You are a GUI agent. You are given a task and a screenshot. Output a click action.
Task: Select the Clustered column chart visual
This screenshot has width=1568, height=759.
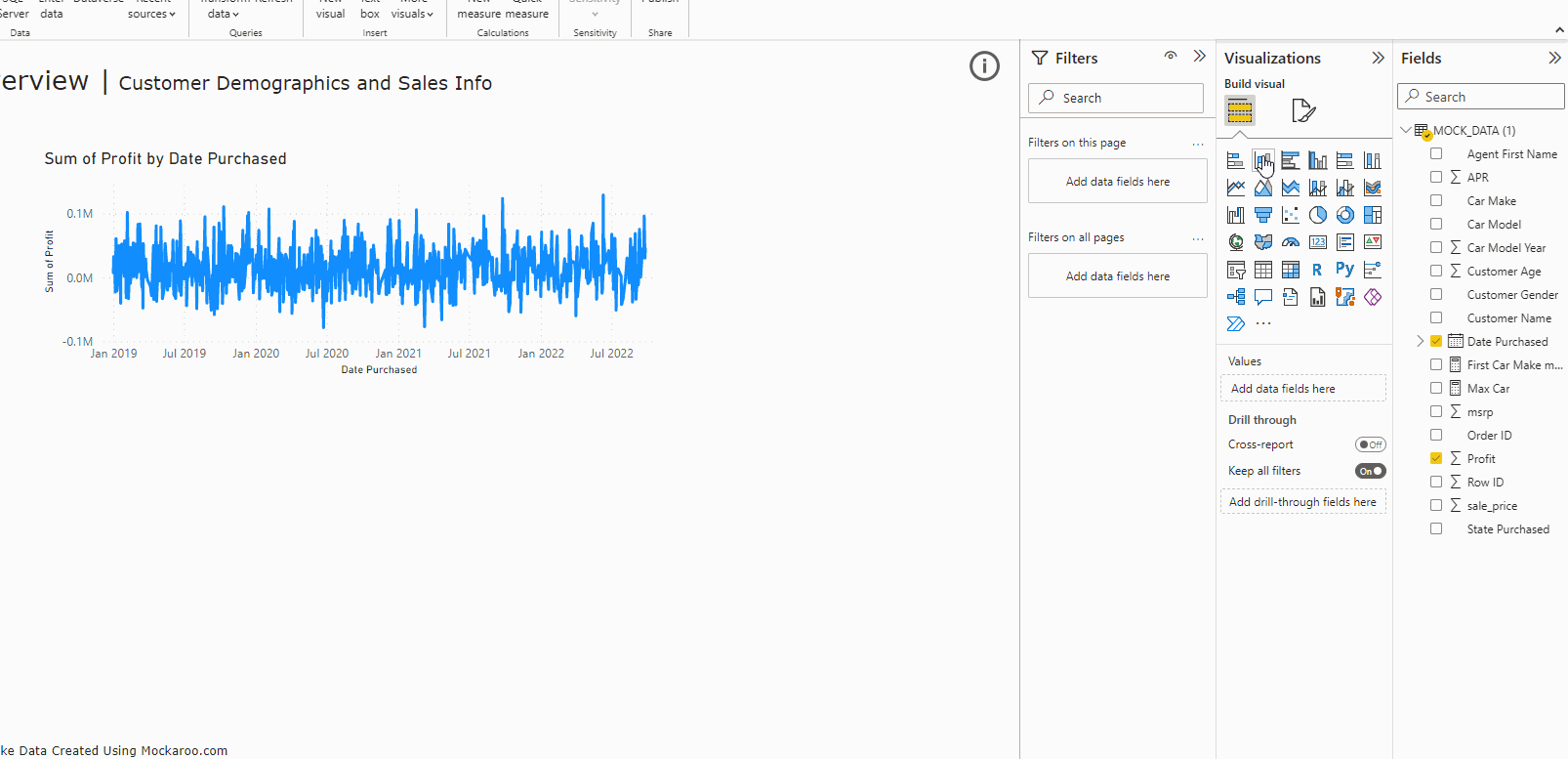[1318, 160]
